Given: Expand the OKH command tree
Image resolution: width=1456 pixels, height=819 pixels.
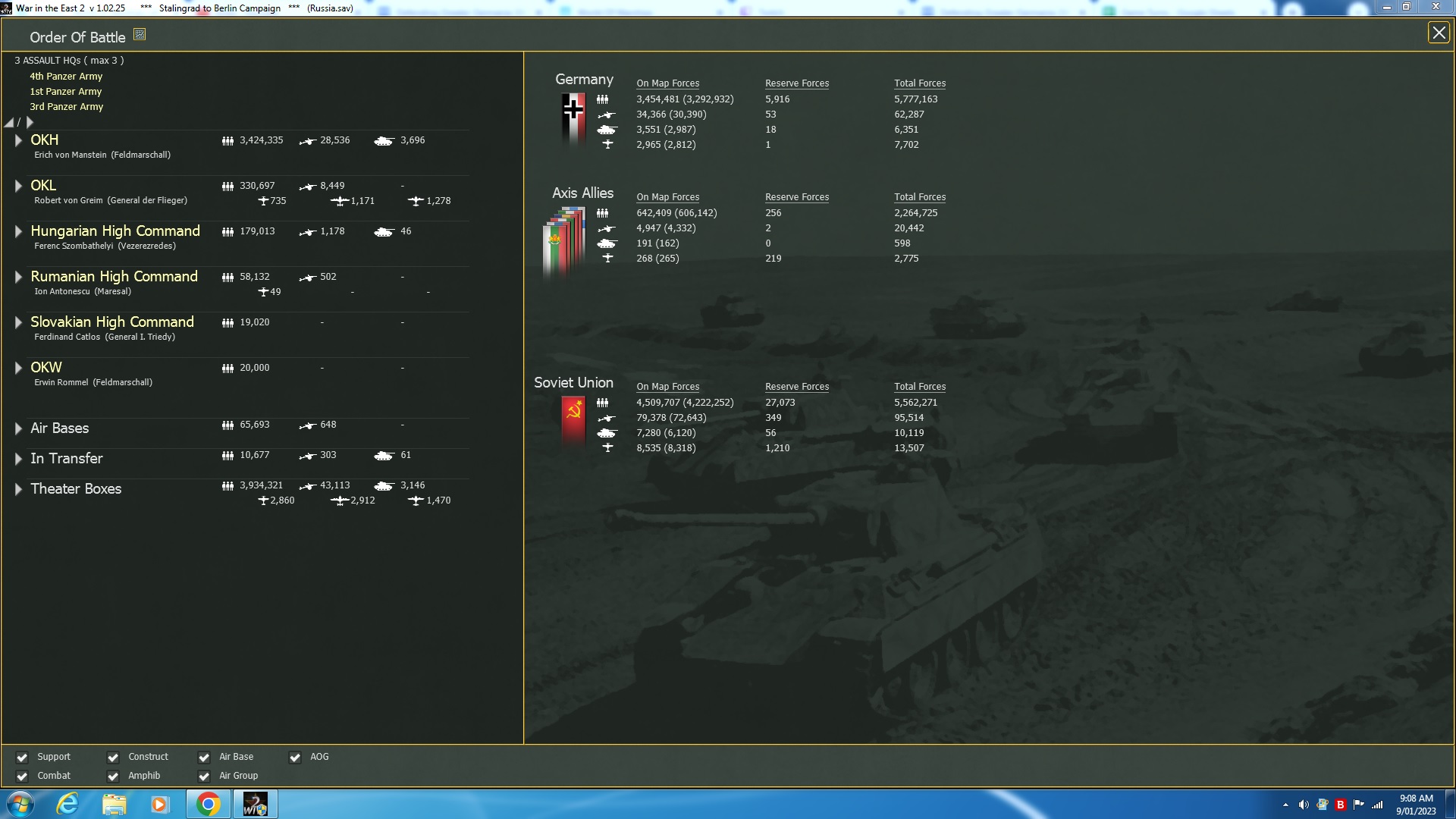Looking at the screenshot, I should tap(18, 140).
